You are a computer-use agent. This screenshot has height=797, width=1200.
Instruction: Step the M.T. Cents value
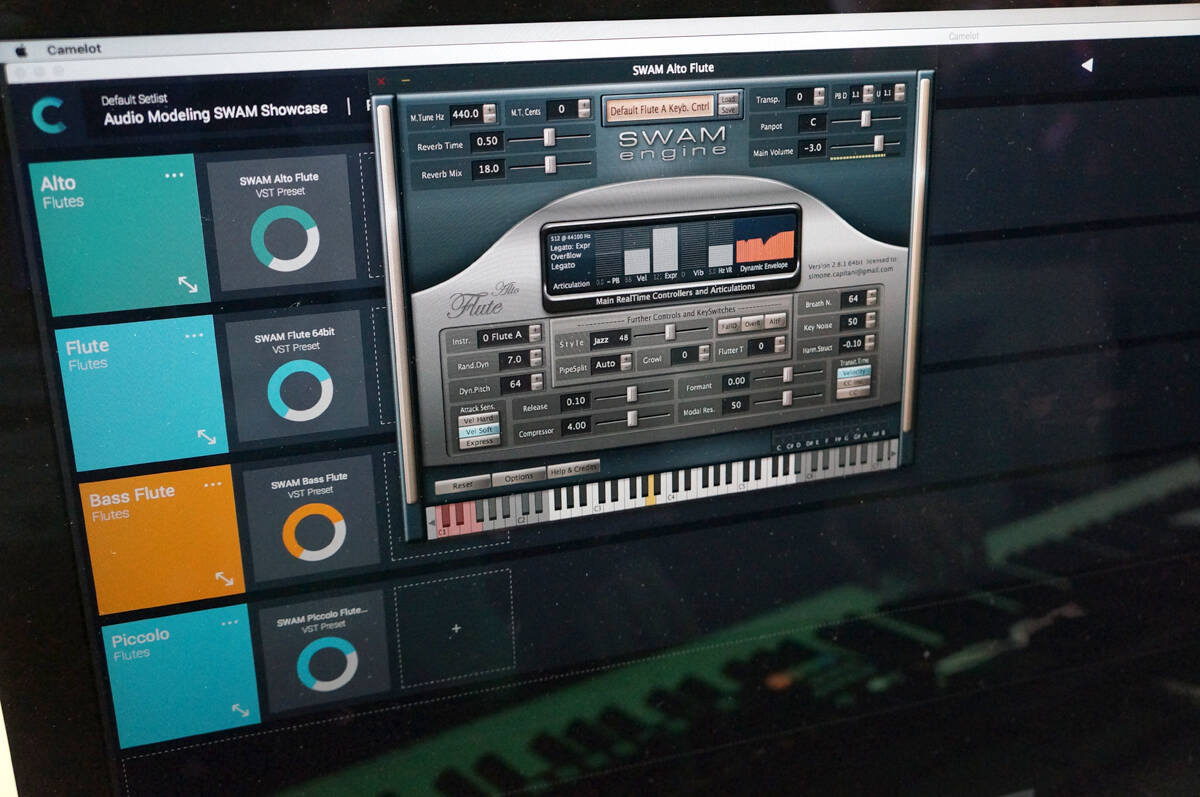pyautogui.click(x=584, y=109)
